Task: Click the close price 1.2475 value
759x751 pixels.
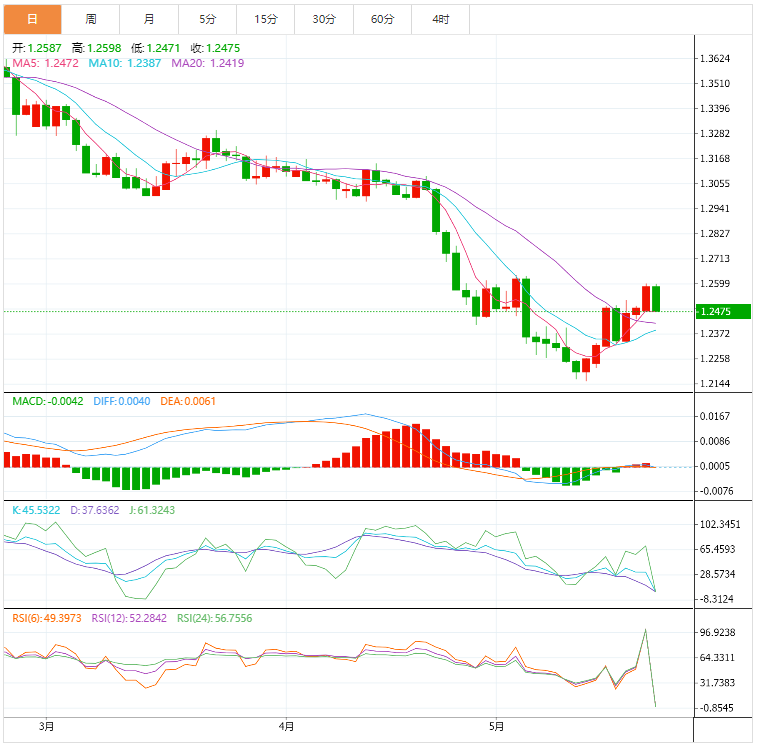Action: (223, 48)
